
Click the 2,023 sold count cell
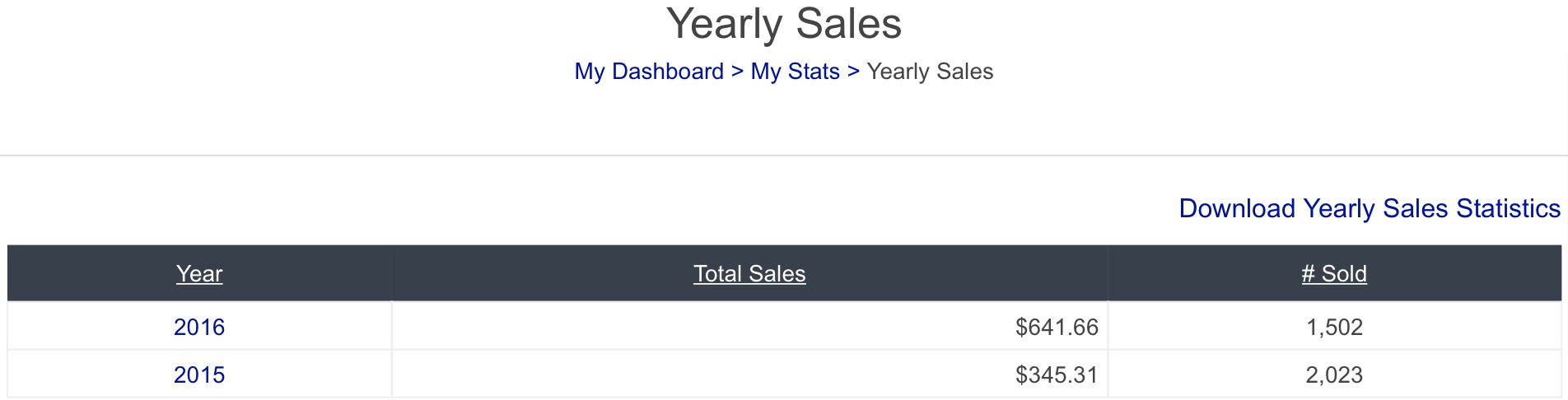1334,374
